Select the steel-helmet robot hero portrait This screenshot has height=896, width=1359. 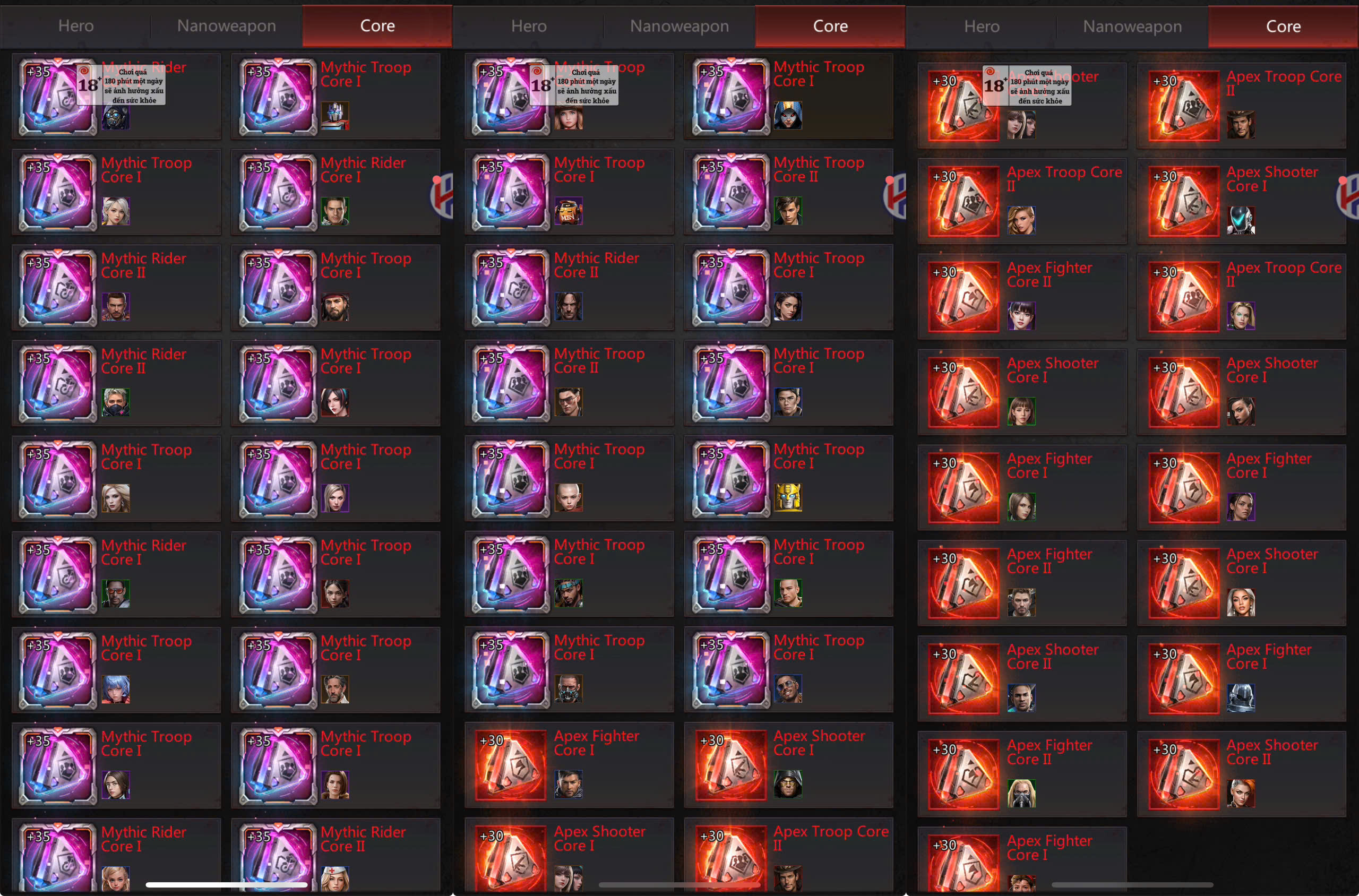click(1241, 697)
